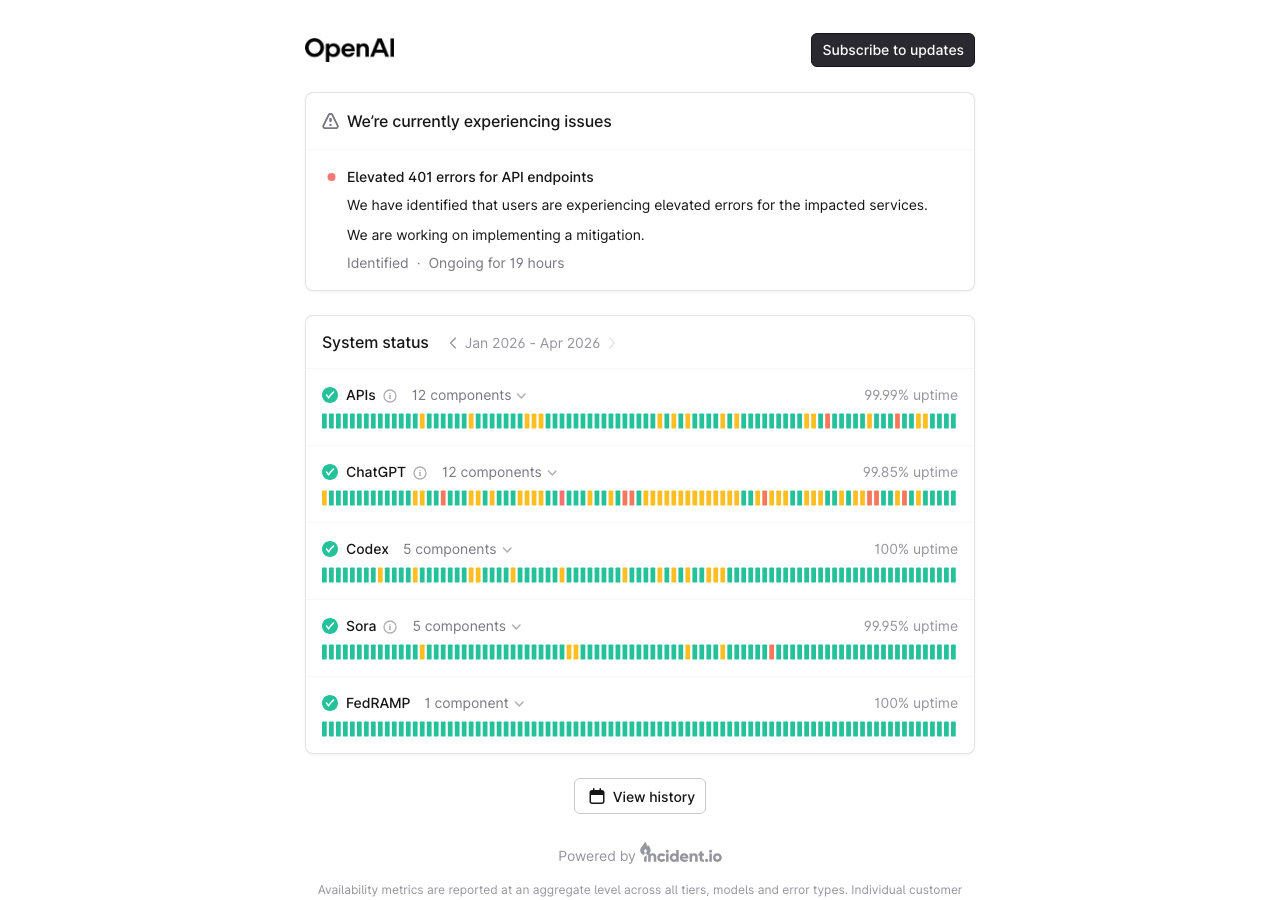Open View history
The width and height of the screenshot is (1280, 900).
[x=640, y=796]
